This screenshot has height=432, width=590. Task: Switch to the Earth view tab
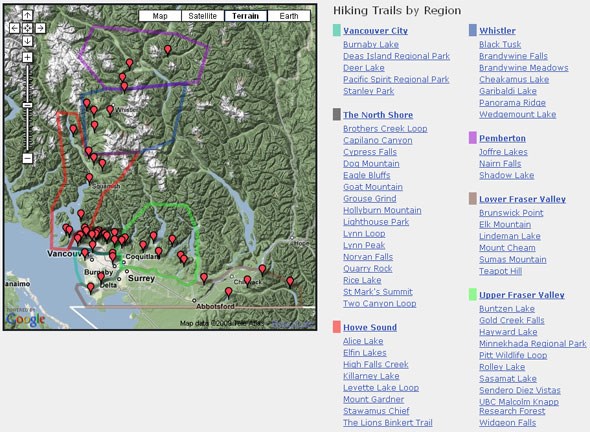(x=289, y=16)
